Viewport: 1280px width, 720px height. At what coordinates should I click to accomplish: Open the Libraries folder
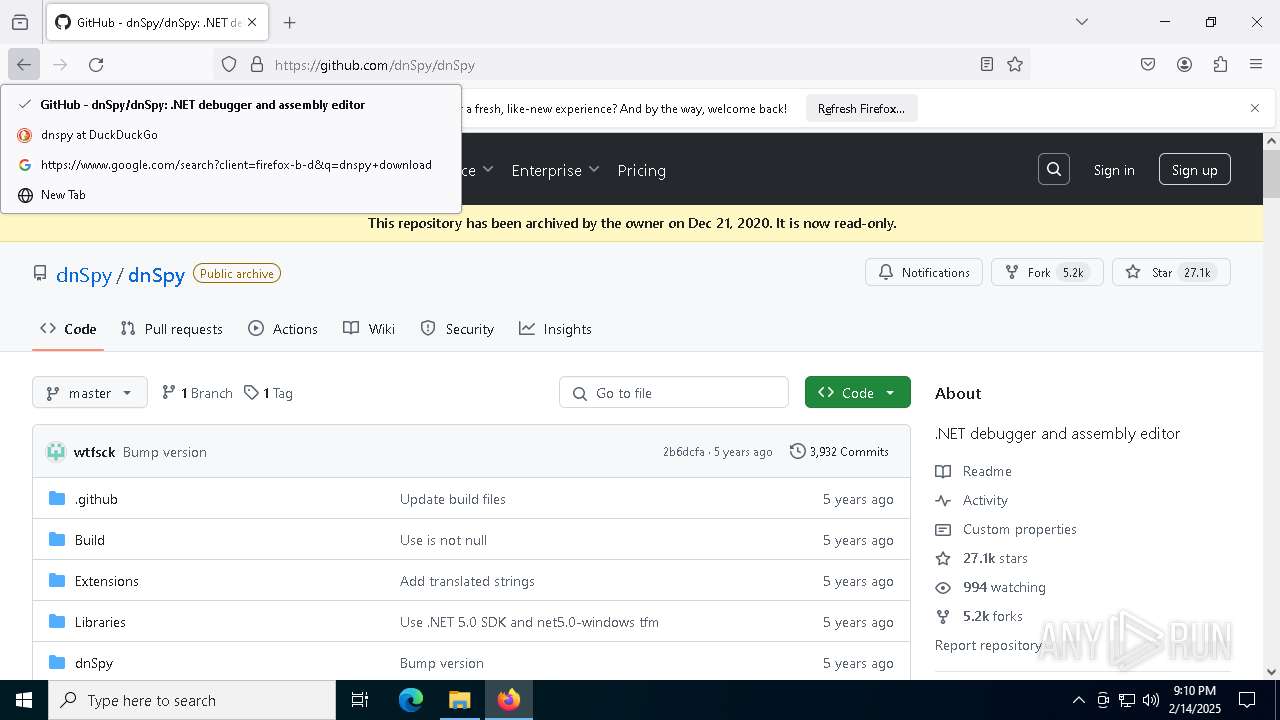point(100,622)
